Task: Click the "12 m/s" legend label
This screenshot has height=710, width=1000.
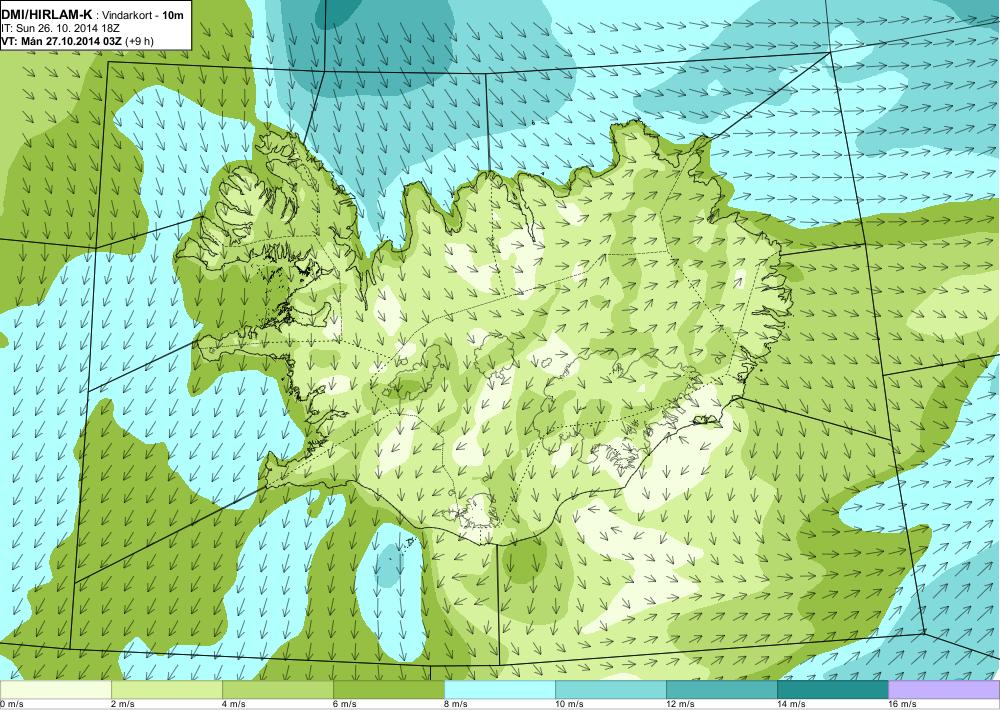Action: pos(680,704)
